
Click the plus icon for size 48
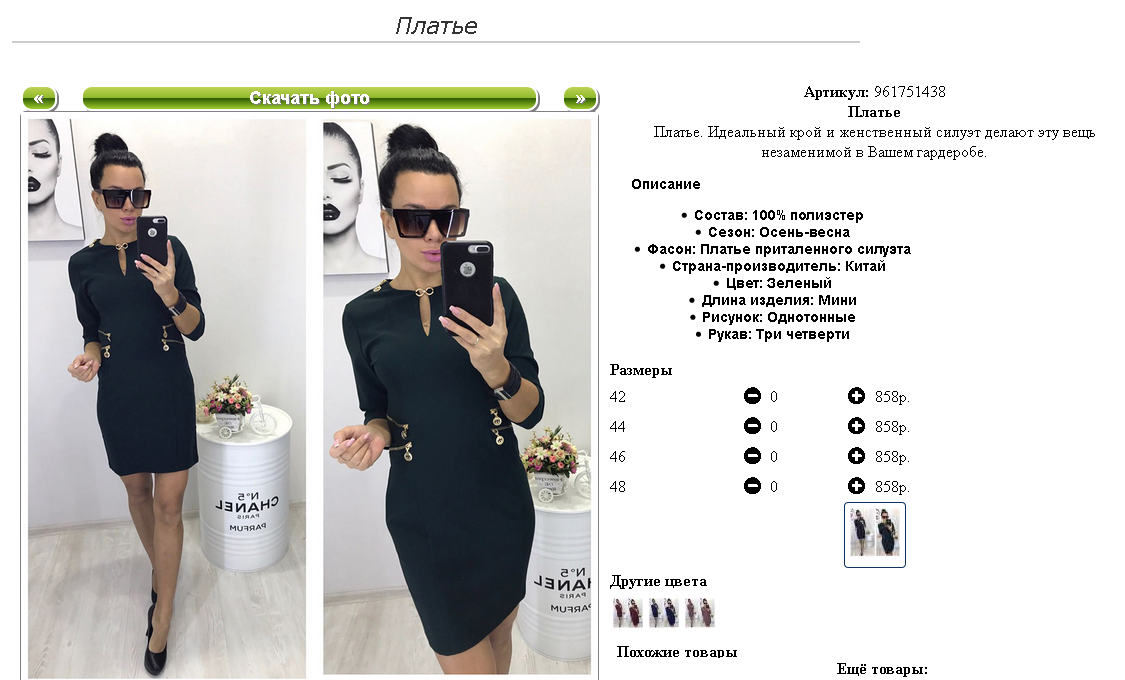click(856, 486)
